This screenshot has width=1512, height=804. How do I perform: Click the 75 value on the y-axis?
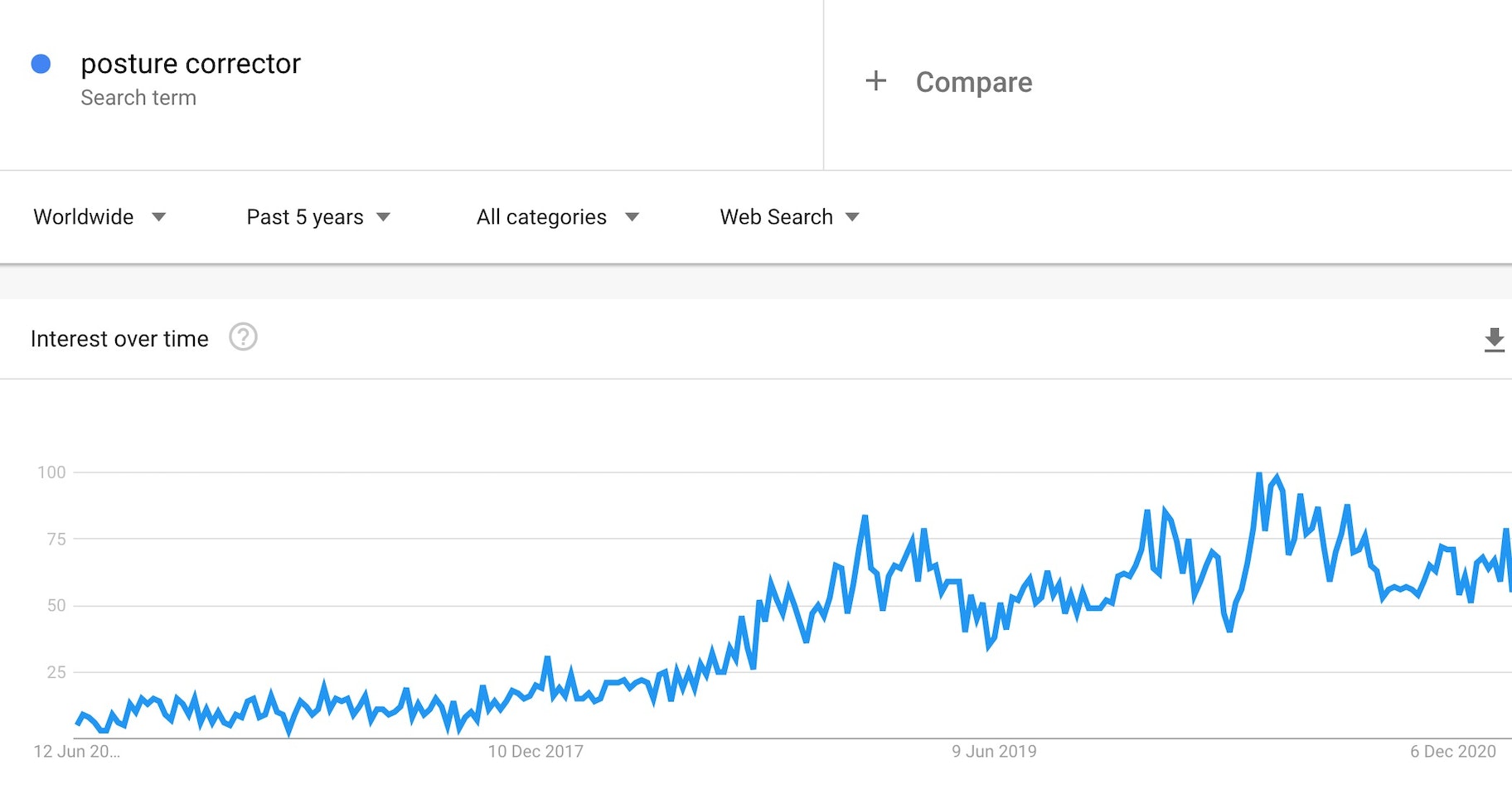(56, 540)
